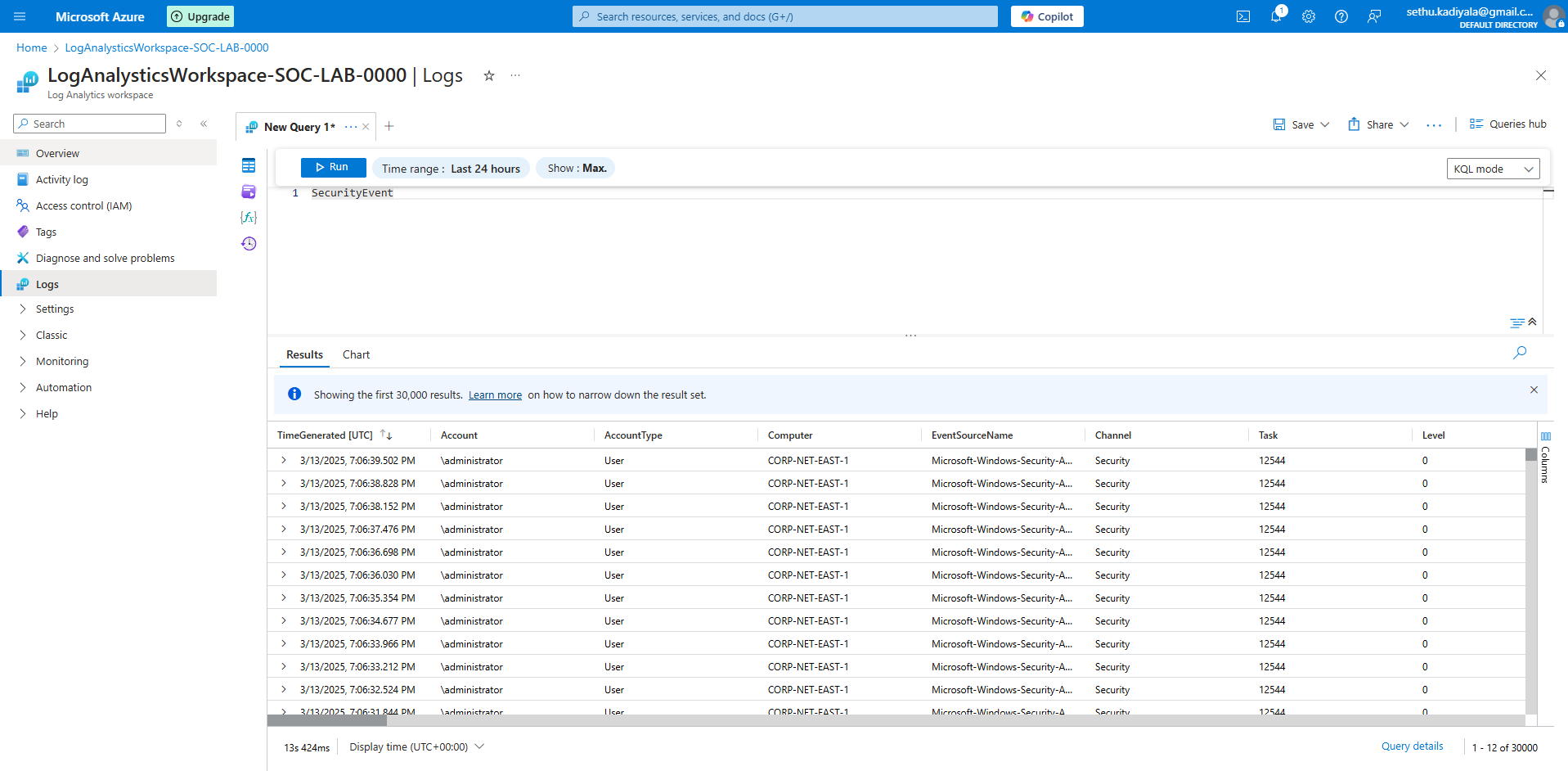Change the Show Max. results setting

tap(577, 168)
